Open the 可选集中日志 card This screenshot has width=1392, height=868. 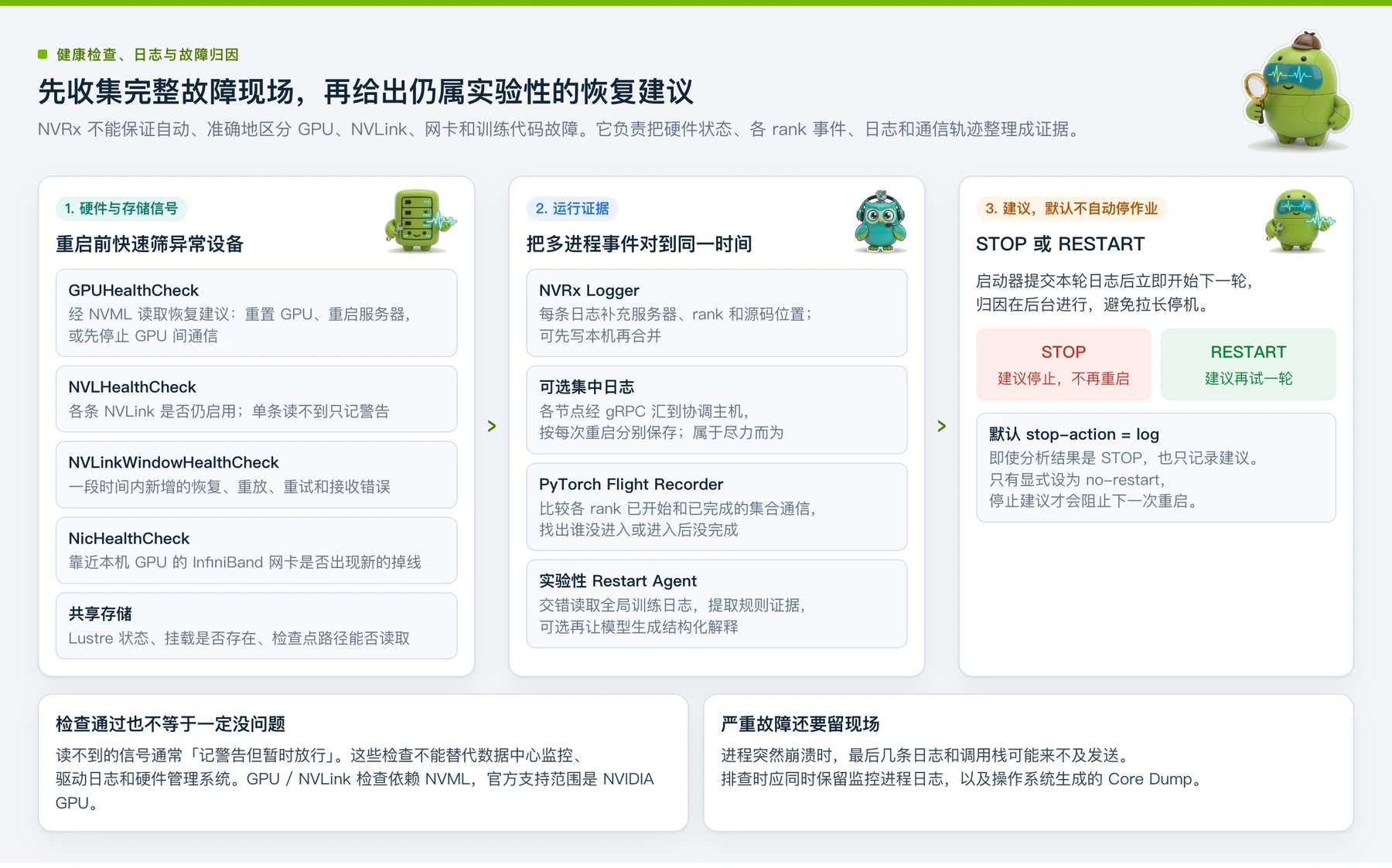[716, 410]
